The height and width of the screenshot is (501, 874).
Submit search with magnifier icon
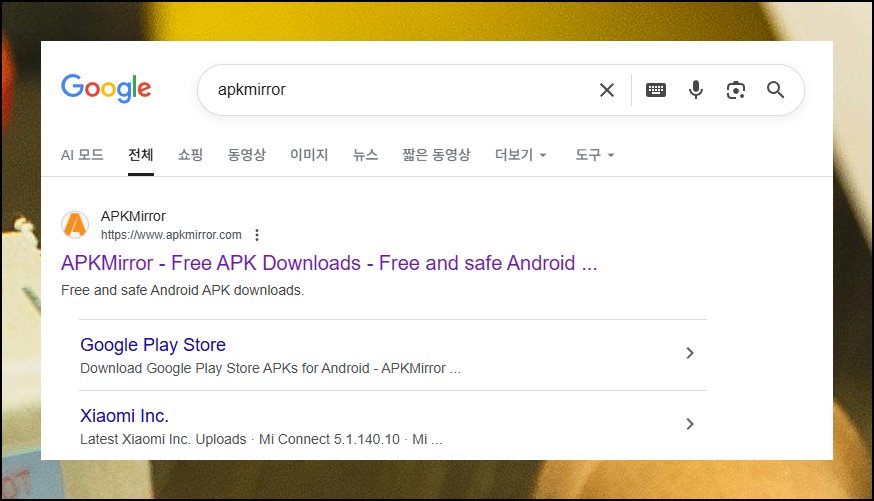[775, 90]
